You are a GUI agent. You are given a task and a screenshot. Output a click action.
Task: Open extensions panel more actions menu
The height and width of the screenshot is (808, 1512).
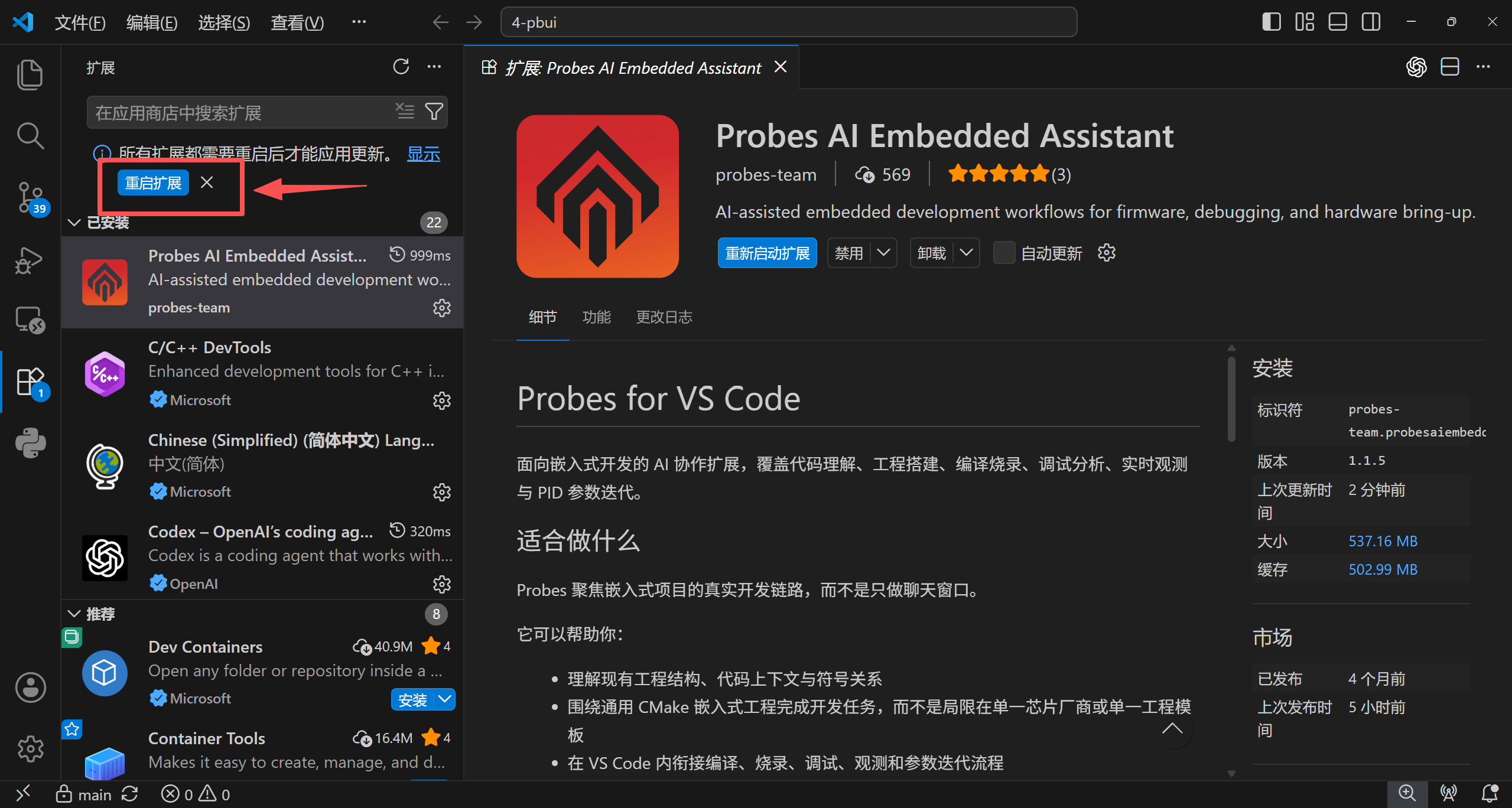[x=434, y=67]
